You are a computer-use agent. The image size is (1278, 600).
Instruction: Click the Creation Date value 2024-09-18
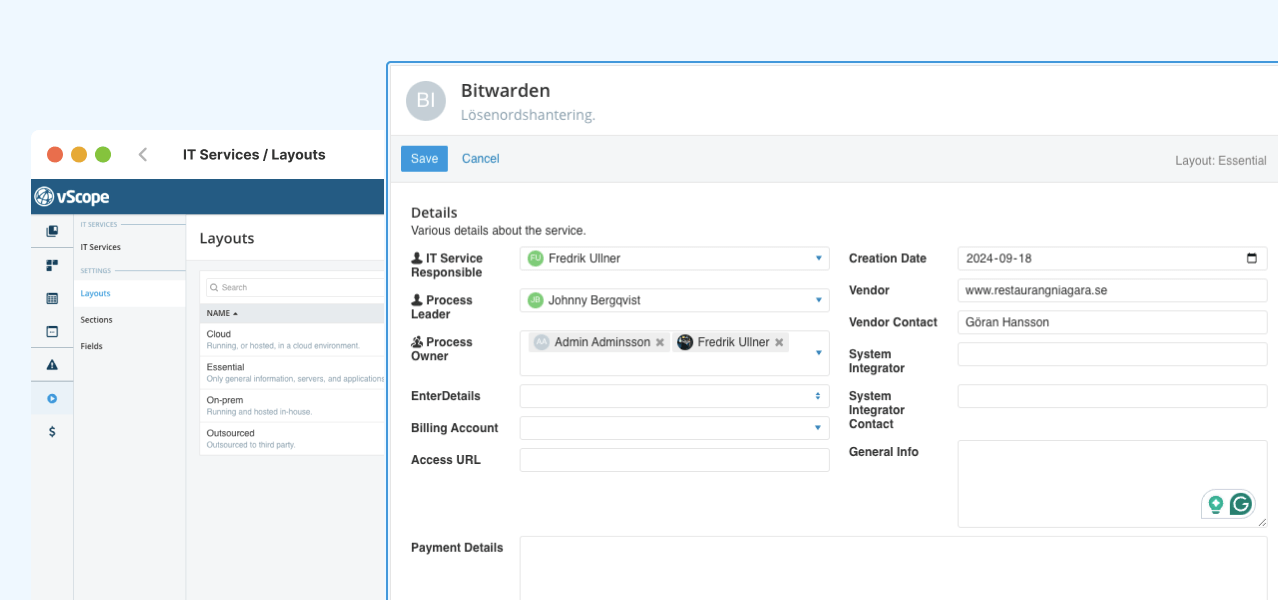click(x=999, y=258)
